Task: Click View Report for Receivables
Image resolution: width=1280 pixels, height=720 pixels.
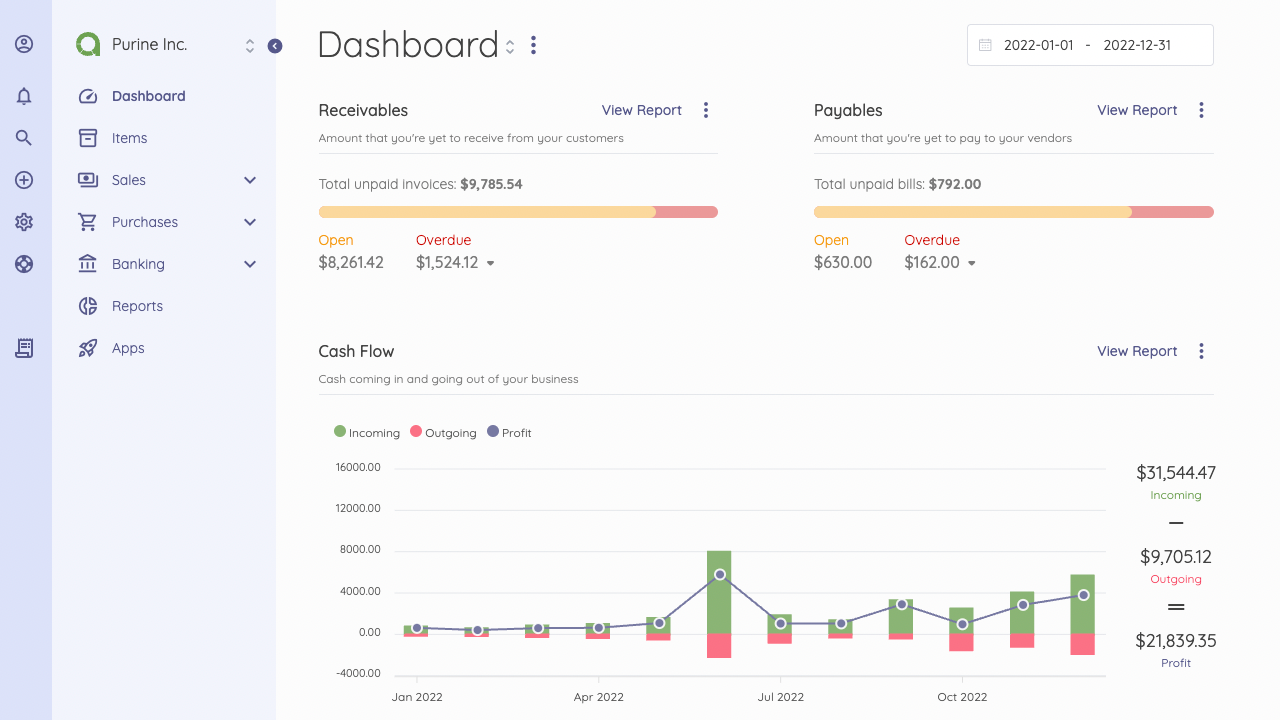Action: [642, 110]
